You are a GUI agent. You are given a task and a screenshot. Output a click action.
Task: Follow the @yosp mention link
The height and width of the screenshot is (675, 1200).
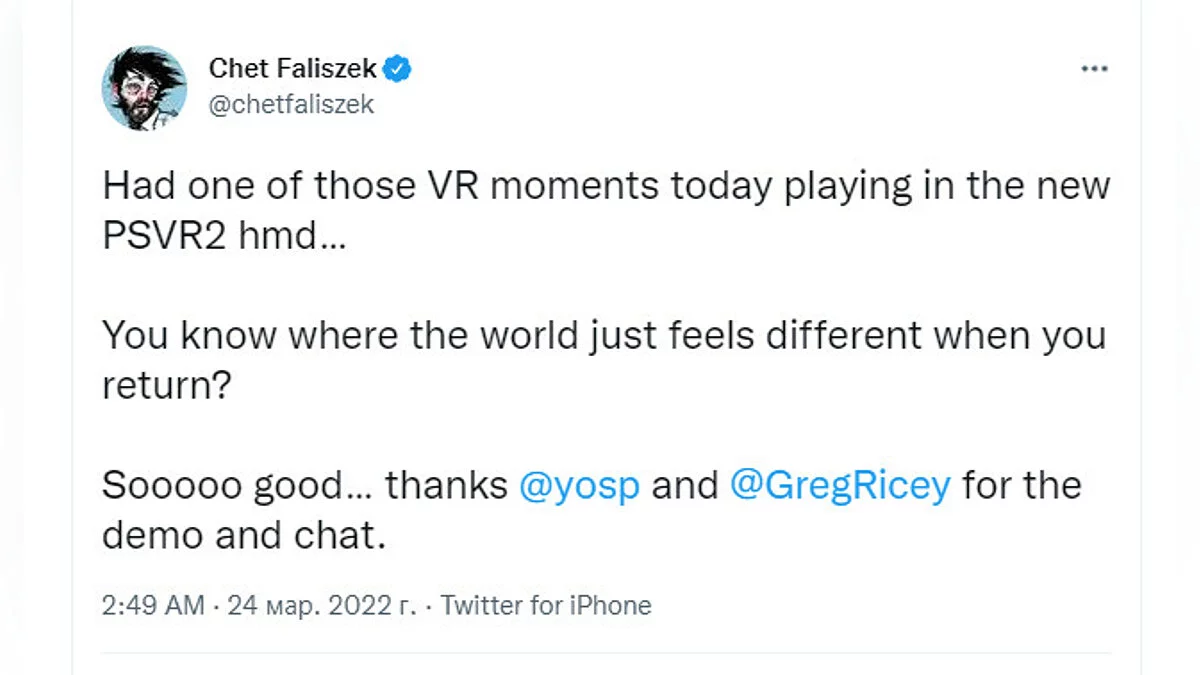click(580, 486)
